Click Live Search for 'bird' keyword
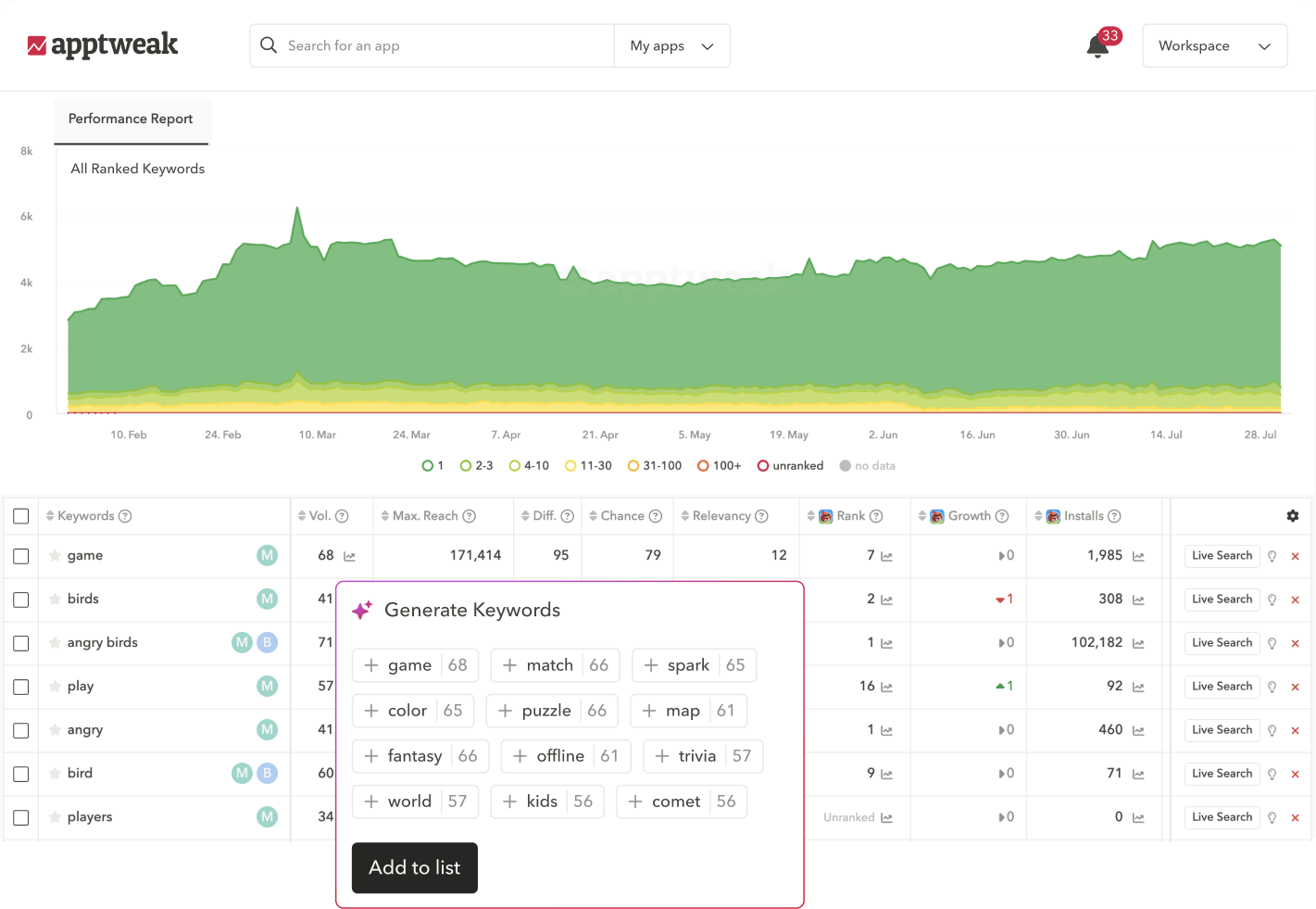 [x=1222, y=774]
